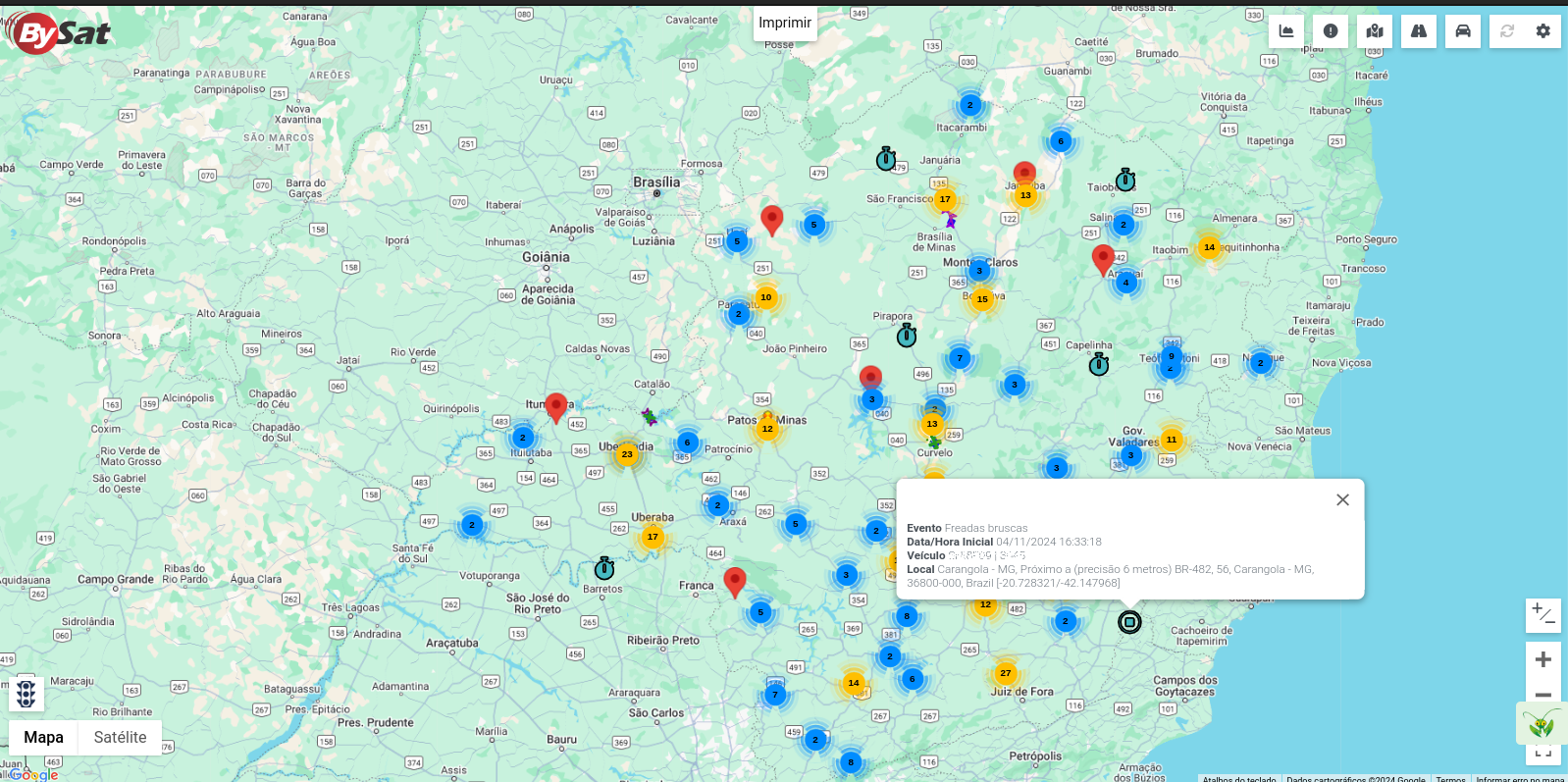Image resolution: width=1568 pixels, height=782 pixels.
Task: Open the Termos link
Action: point(1450,779)
